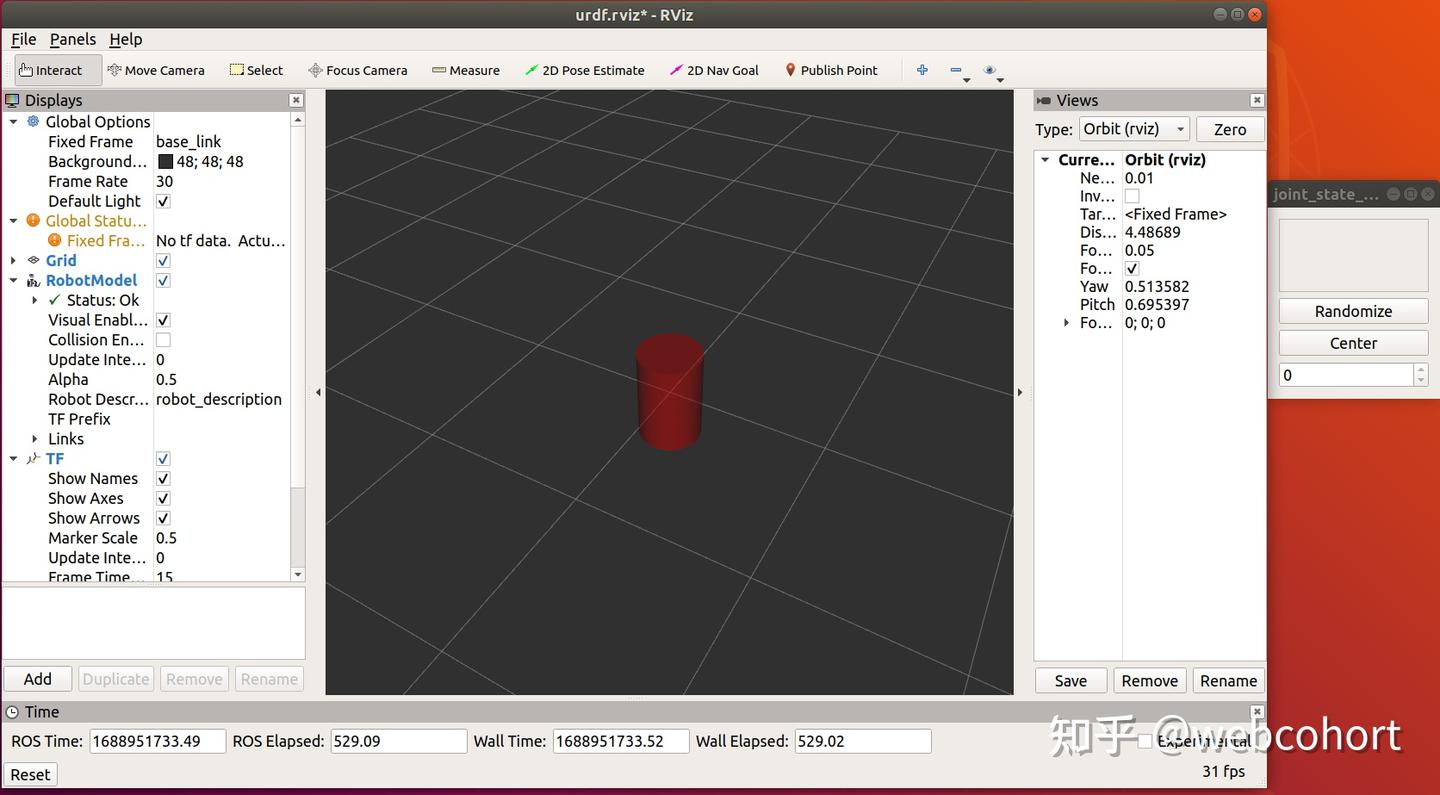
Task: Open the File menu
Action: 24,39
